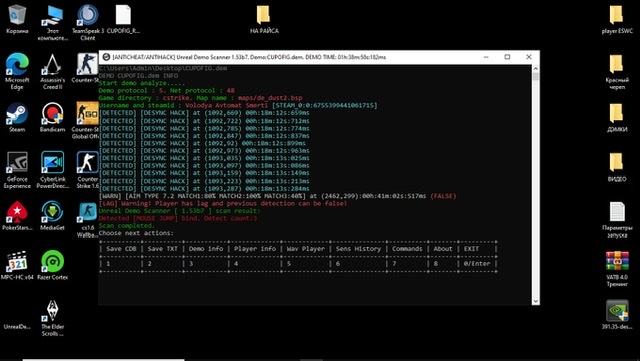Screen dimensions: 640x361
Task: Click the 0/Enter cell in console table
Action: 477,264
